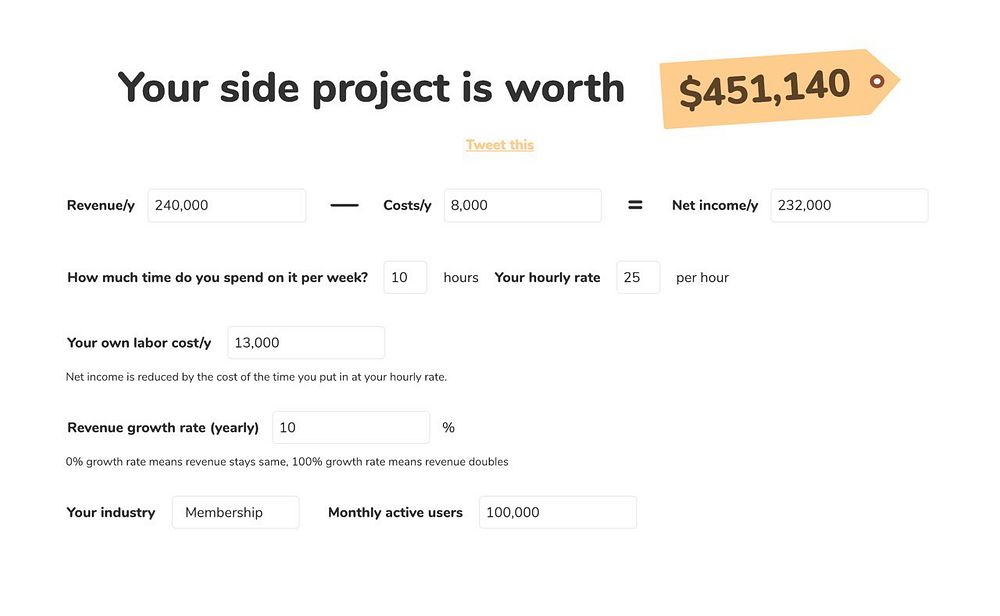Click the "Your industry" label
Screen dimensions: 1000x616
[111, 513]
